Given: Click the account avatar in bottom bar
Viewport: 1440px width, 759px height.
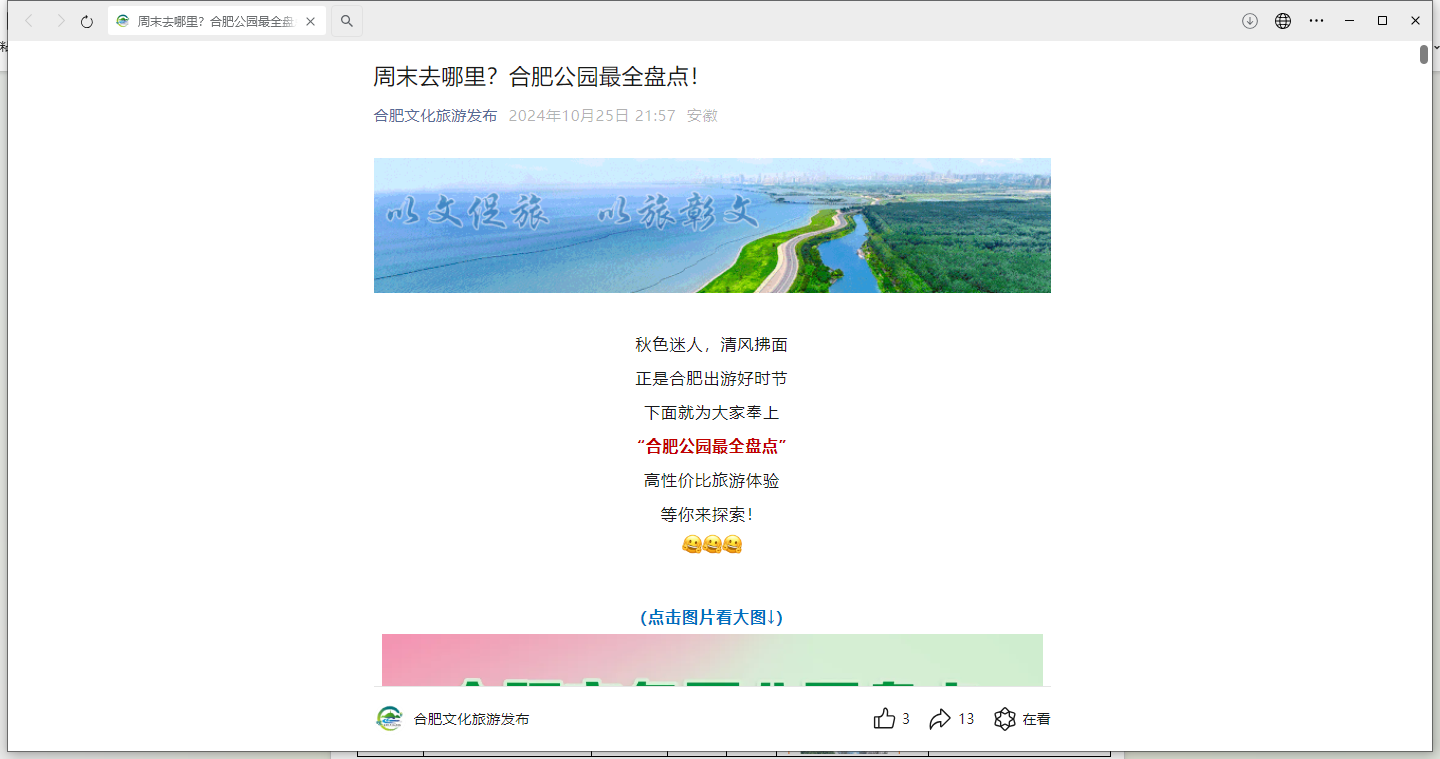Looking at the screenshot, I should tap(389, 719).
